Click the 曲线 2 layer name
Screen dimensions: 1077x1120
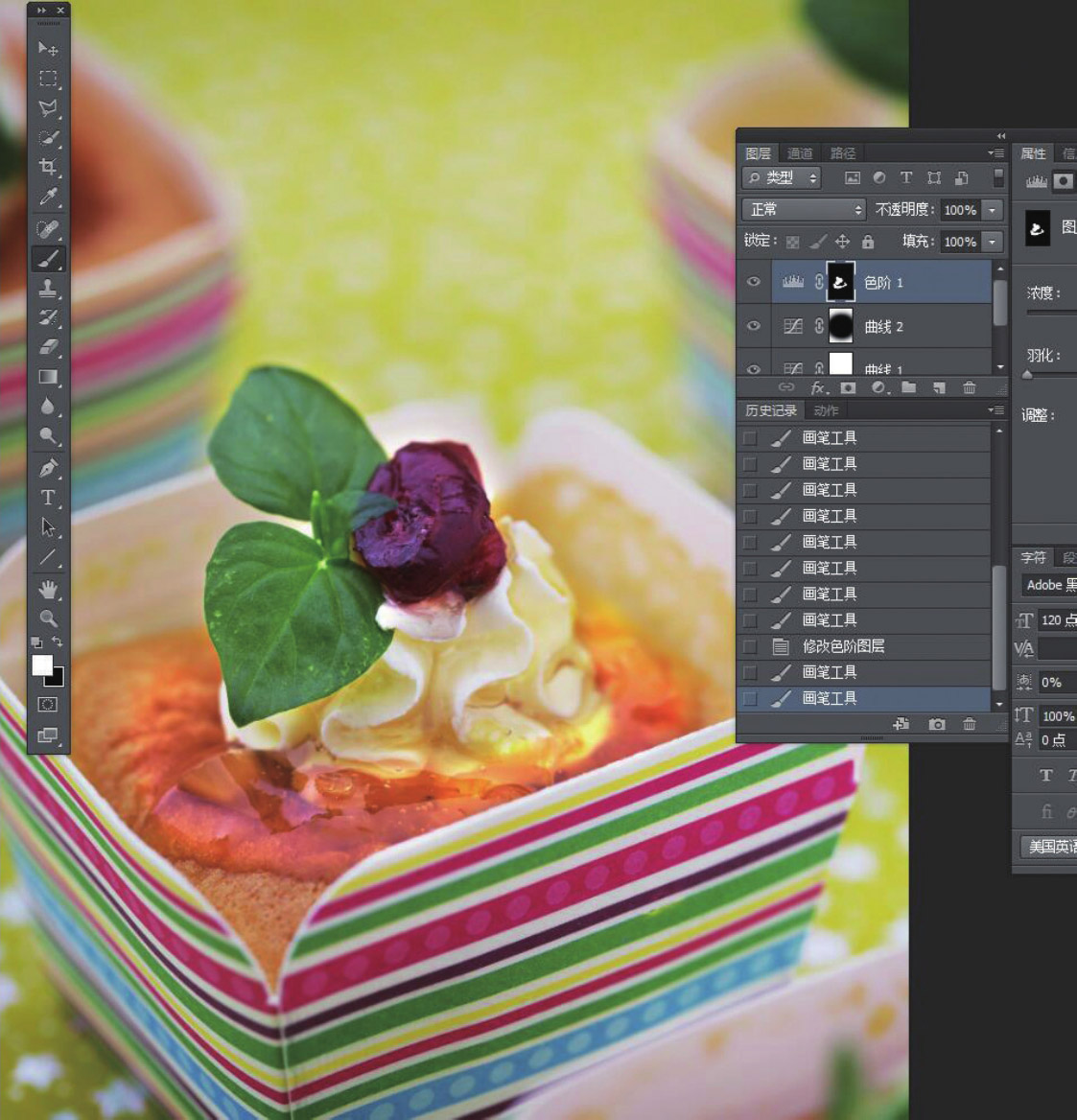883,327
